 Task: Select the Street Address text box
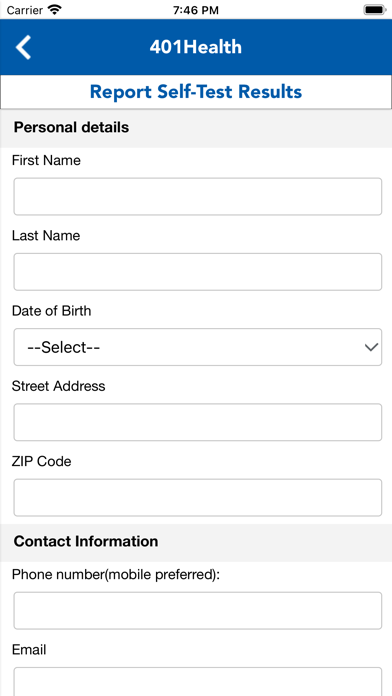pyautogui.click(x=198, y=422)
